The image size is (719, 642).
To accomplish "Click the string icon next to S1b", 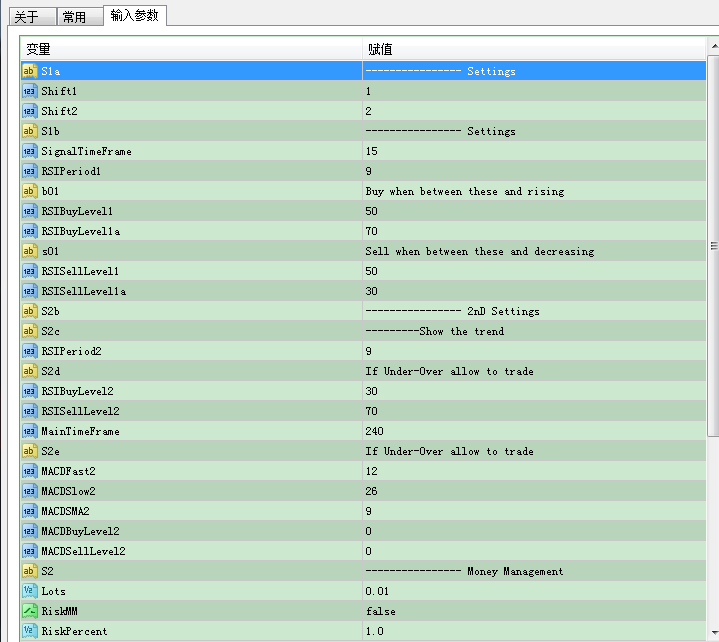I will click(29, 131).
